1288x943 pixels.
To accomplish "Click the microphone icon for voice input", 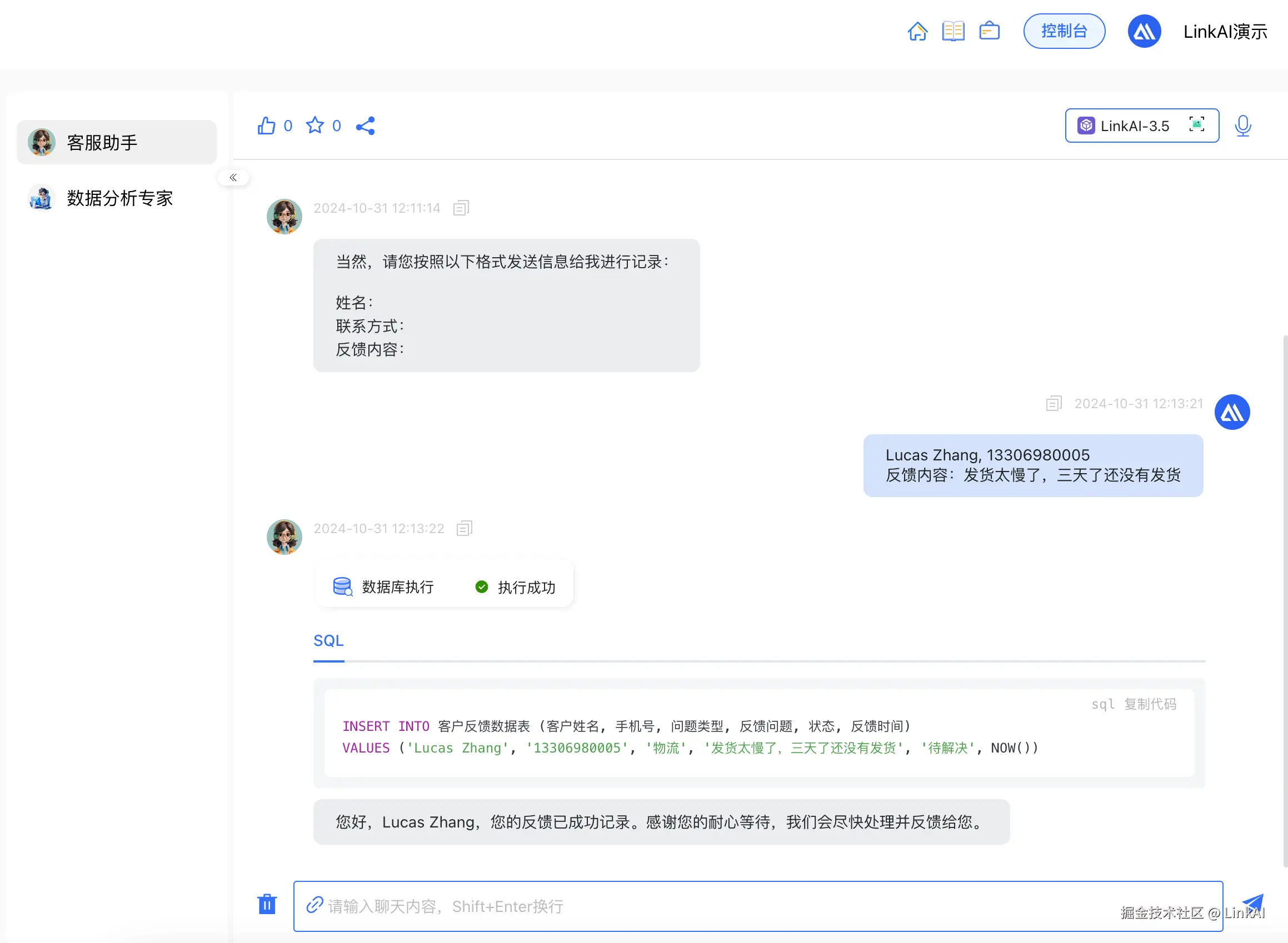I will pyautogui.click(x=1242, y=126).
